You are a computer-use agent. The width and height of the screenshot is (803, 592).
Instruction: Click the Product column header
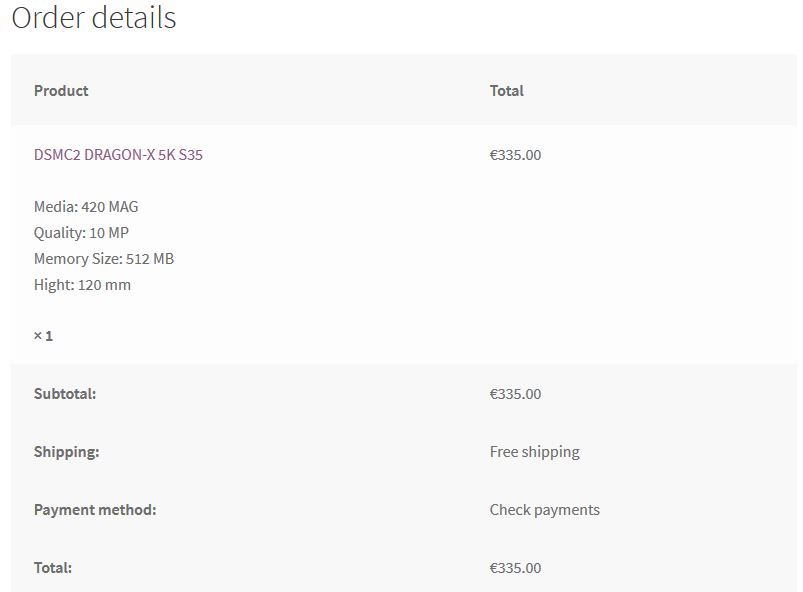(61, 91)
